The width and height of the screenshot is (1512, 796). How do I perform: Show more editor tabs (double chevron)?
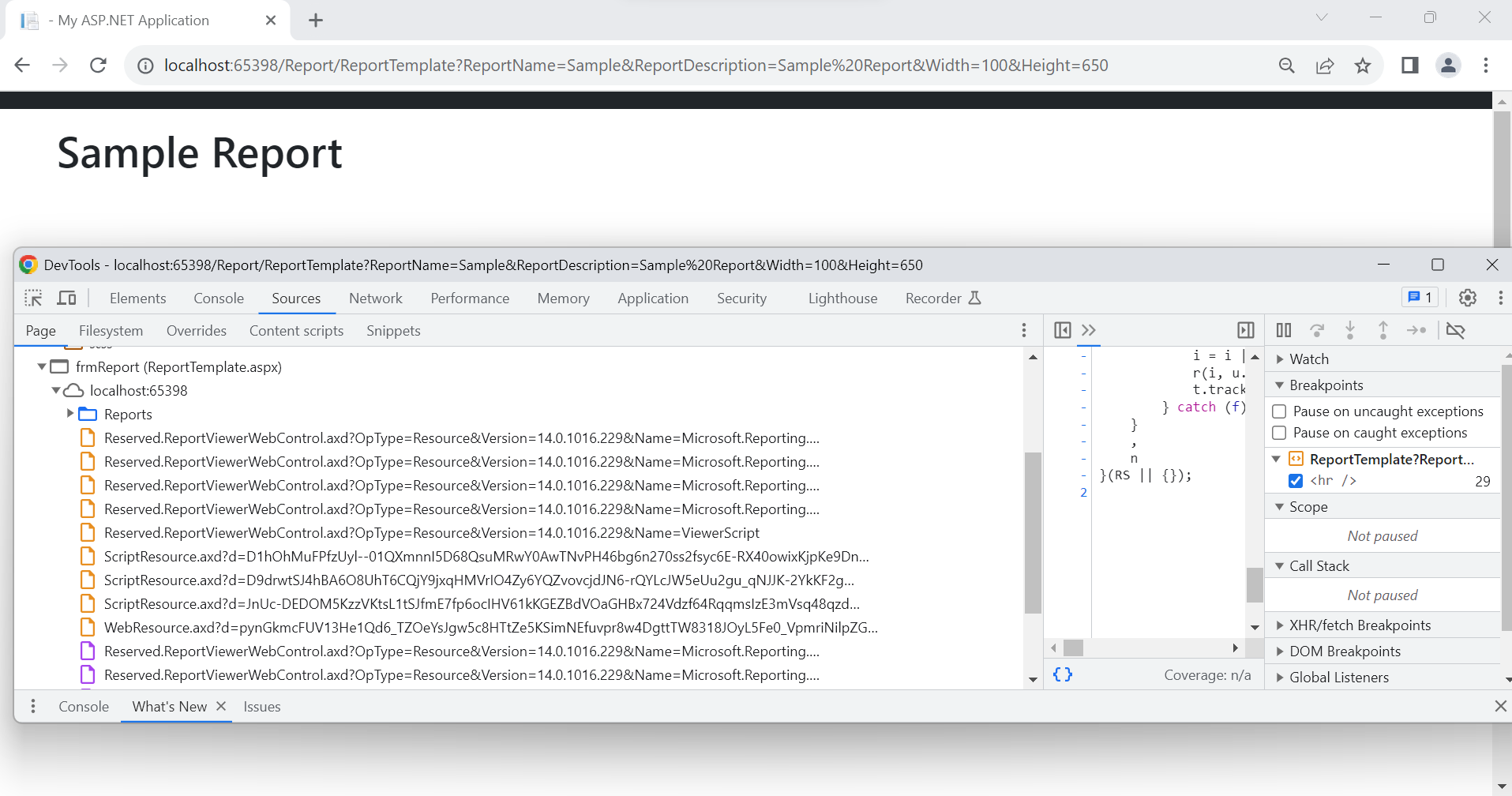point(1089,330)
